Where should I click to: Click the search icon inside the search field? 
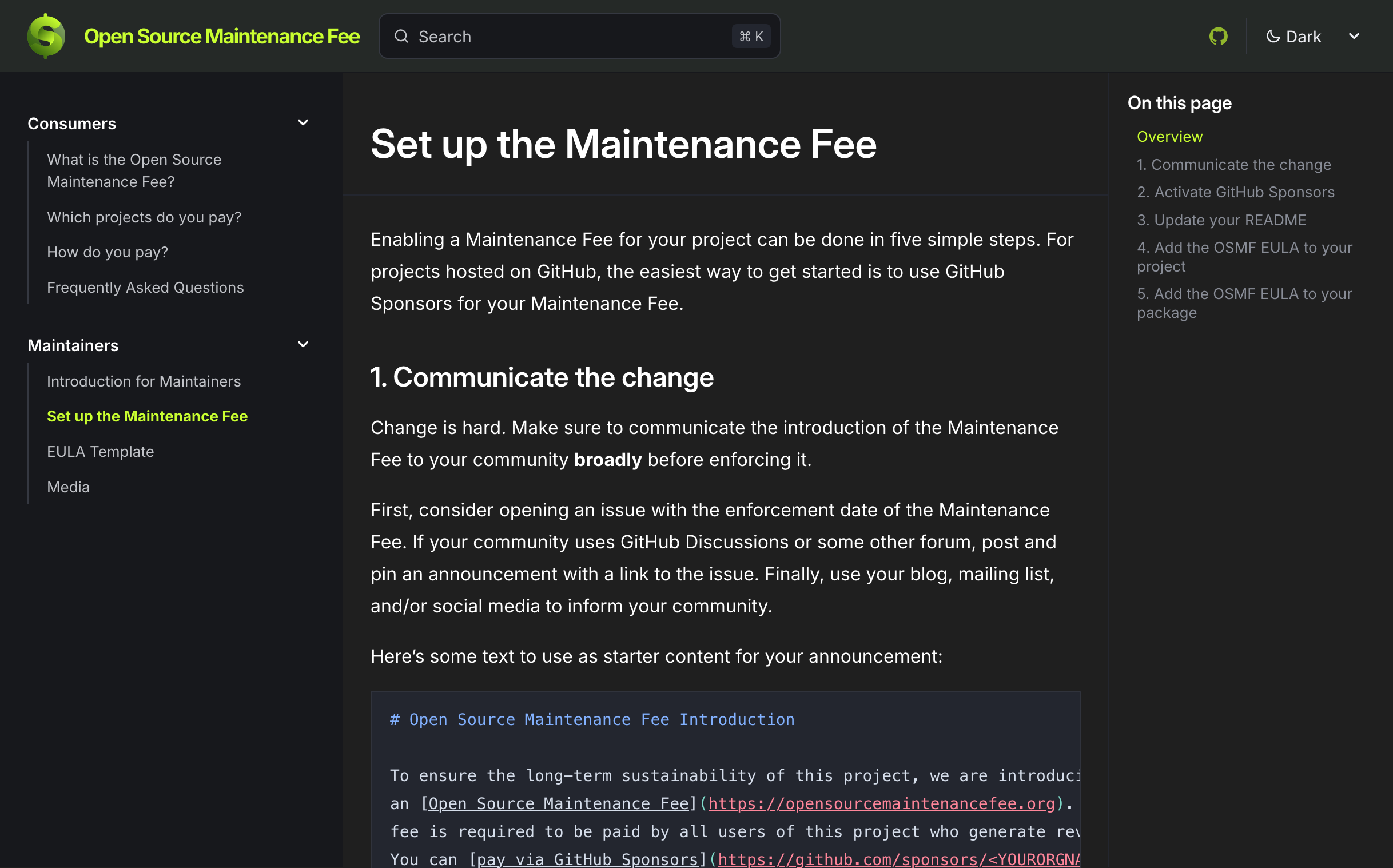pyautogui.click(x=401, y=35)
